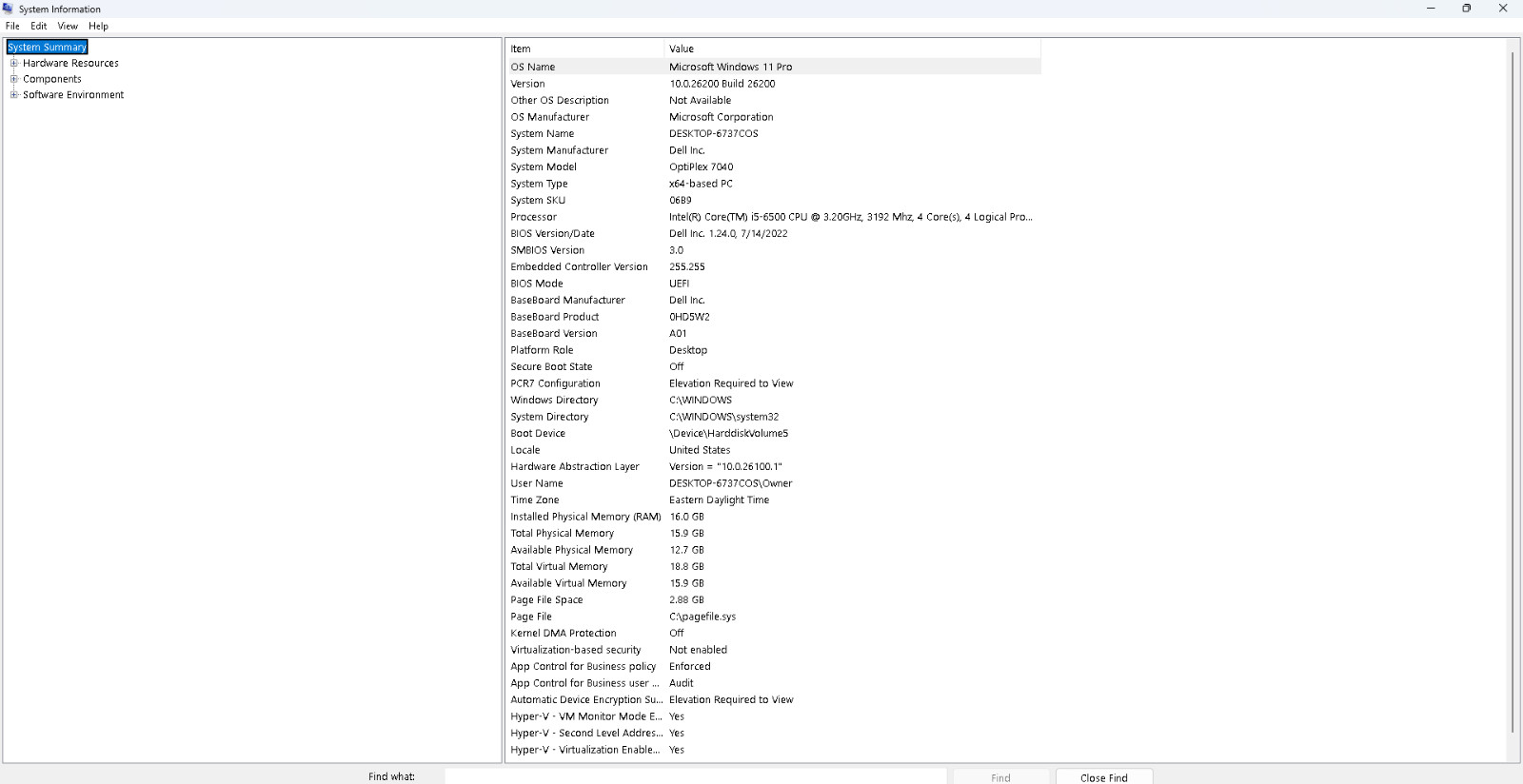Select the System Directory row
Image resolution: width=1523 pixels, height=784 pixels.
point(774,417)
